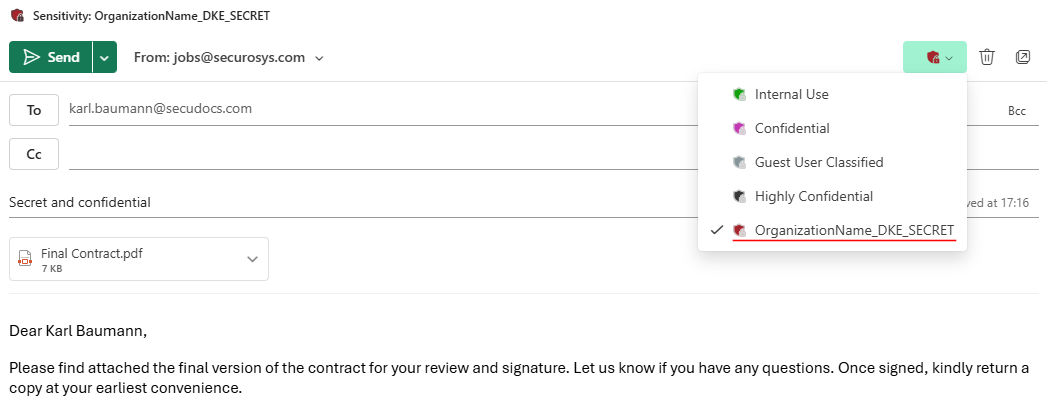Click the pop-out window icon
The width and height of the screenshot is (1047, 404).
pyautogui.click(x=1023, y=57)
